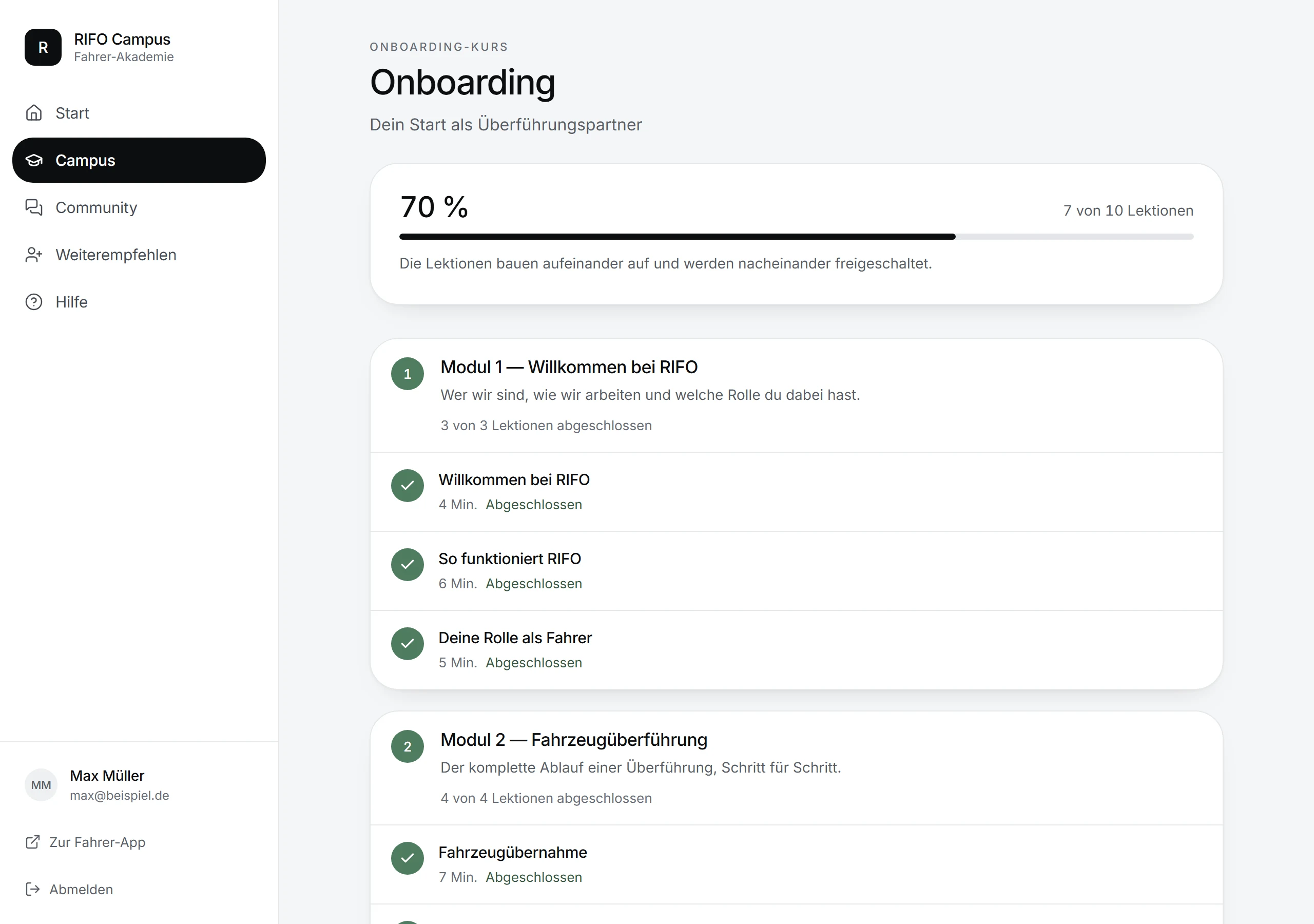Image resolution: width=1314 pixels, height=924 pixels.
Task: Expand Modul 1 — Willkommen bei RIFO header
Action: (797, 396)
